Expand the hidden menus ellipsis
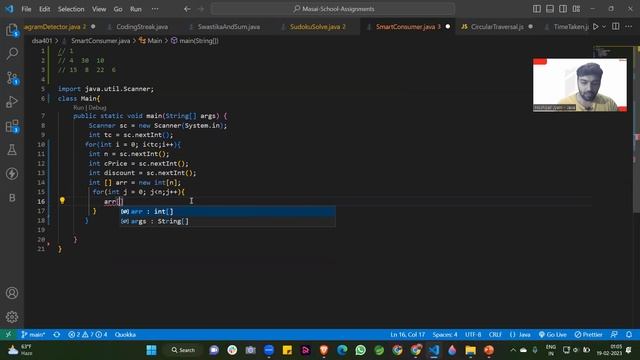 point(155,9)
